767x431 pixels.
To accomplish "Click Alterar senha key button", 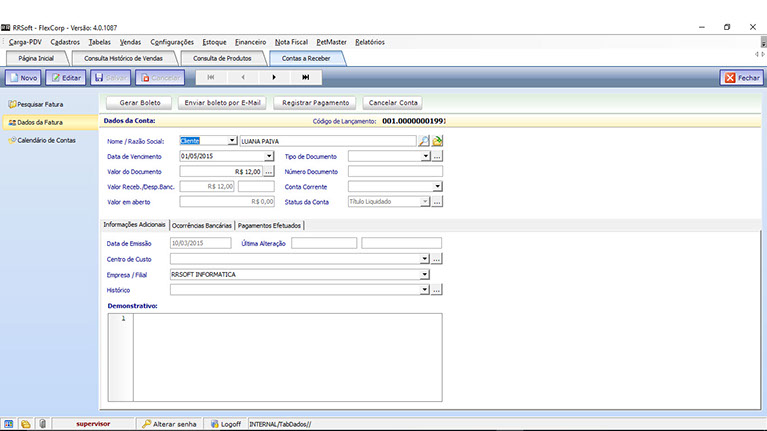I will coord(170,423).
